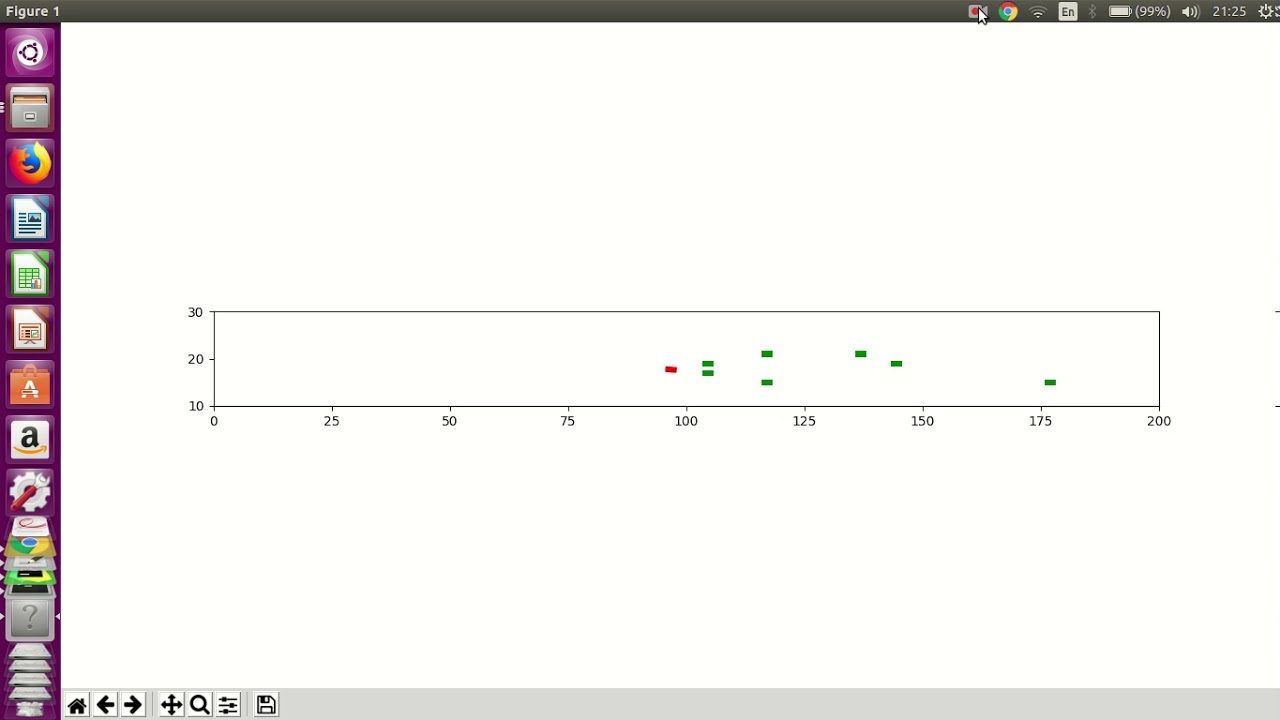1280x720 pixels.
Task: Open Wi-Fi network menu
Action: click(1038, 12)
